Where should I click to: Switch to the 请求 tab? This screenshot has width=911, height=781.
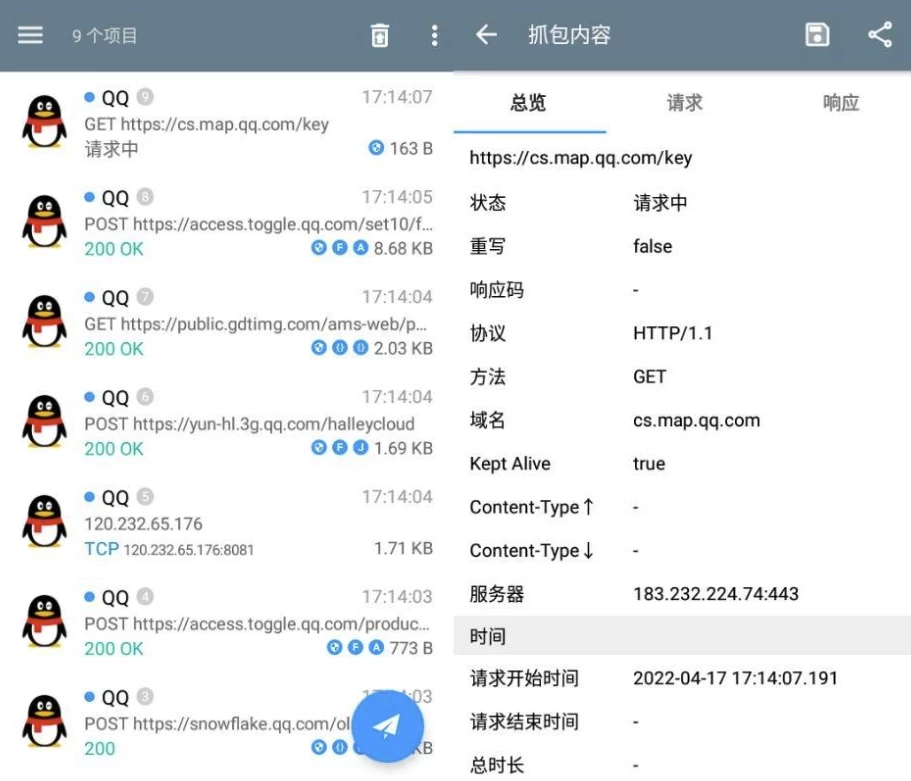tap(684, 103)
